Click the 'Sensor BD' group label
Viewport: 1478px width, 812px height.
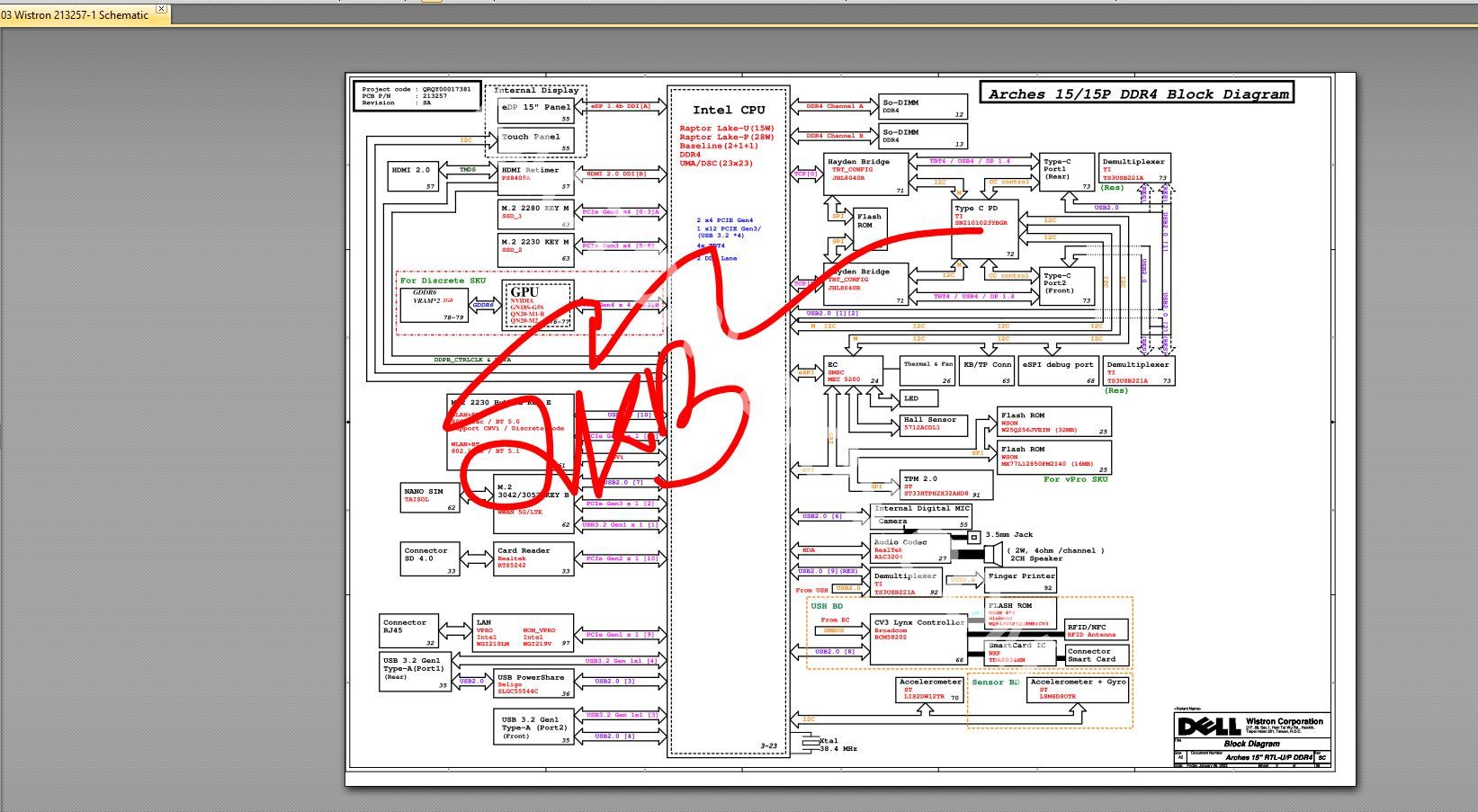(x=995, y=683)
